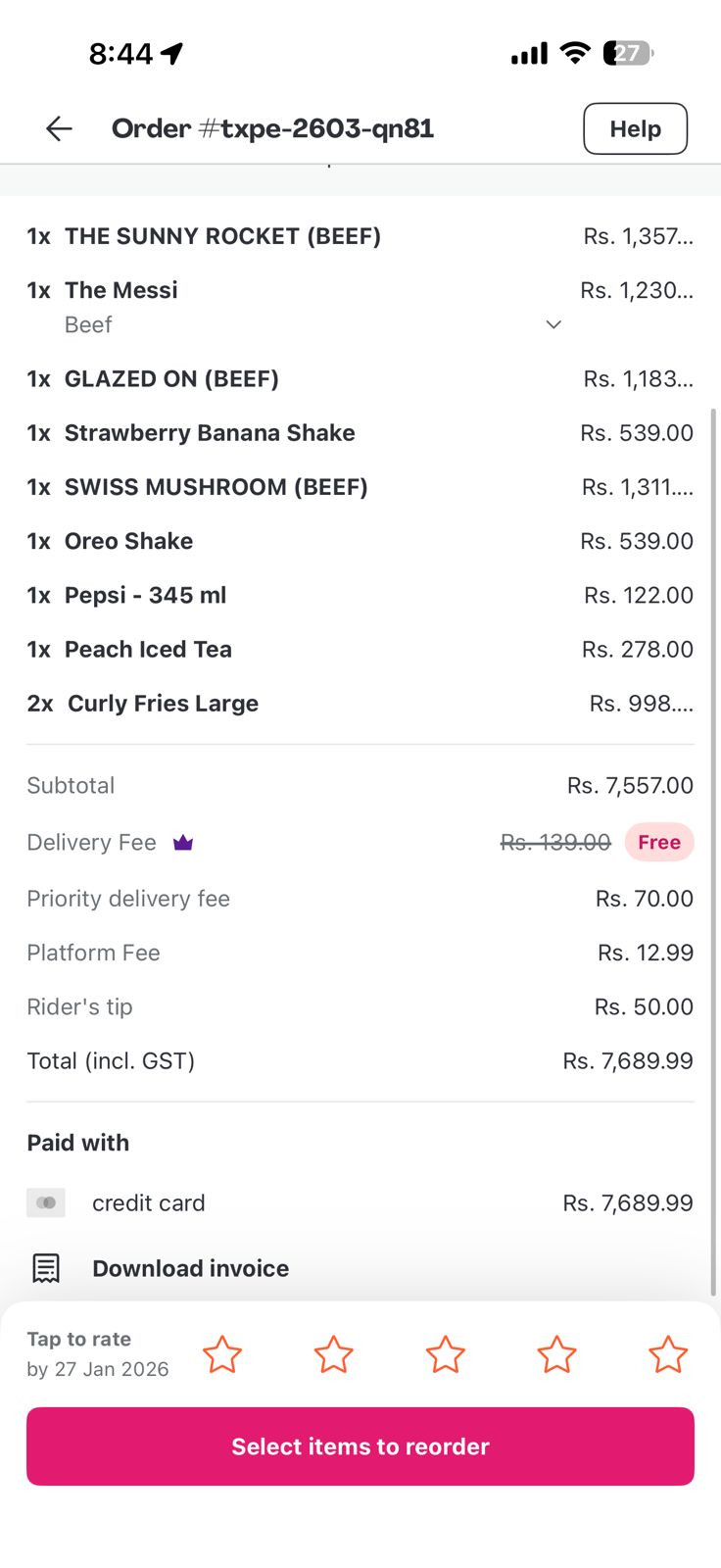Screen dimensions: 721x1568
Task: Tap the Curly Fries Large item
Action: (163, 704)
